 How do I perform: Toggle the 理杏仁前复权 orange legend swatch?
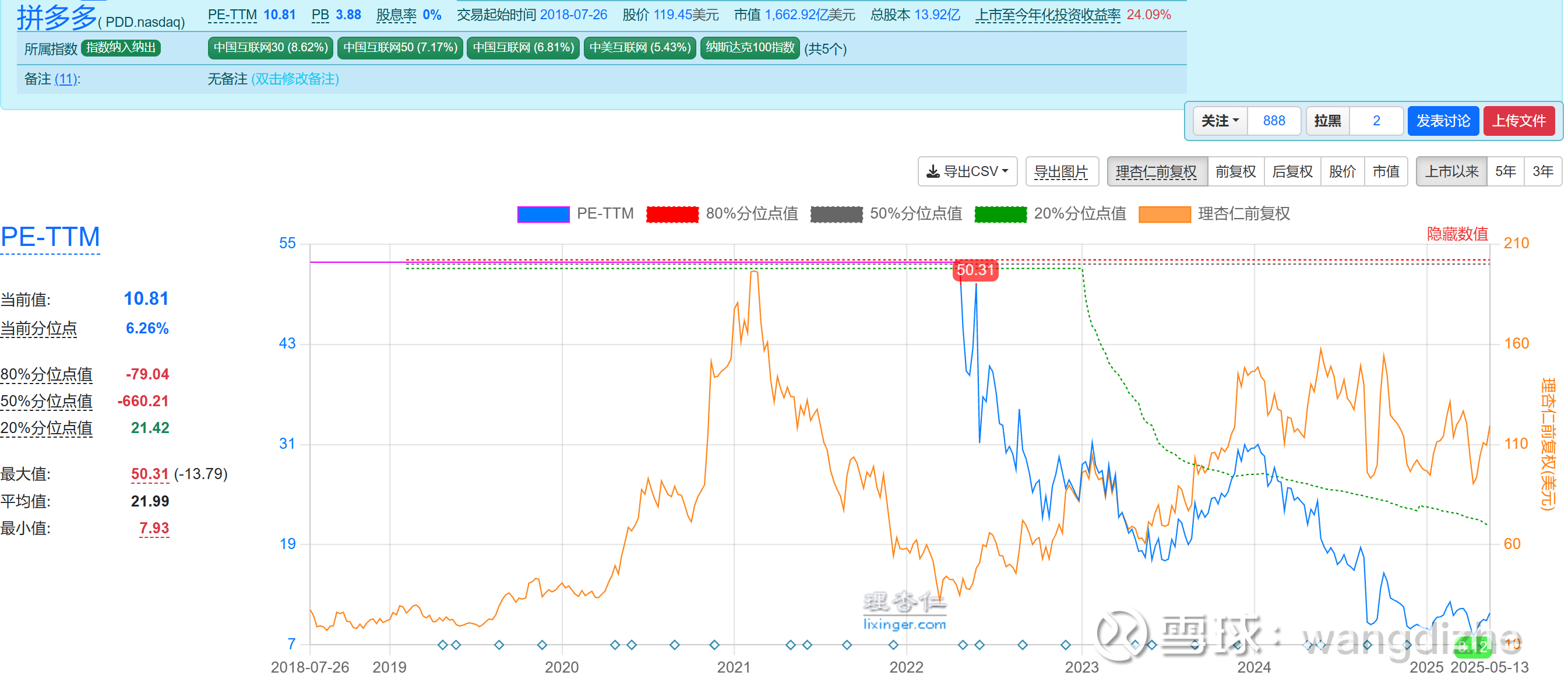point(1164,214)
